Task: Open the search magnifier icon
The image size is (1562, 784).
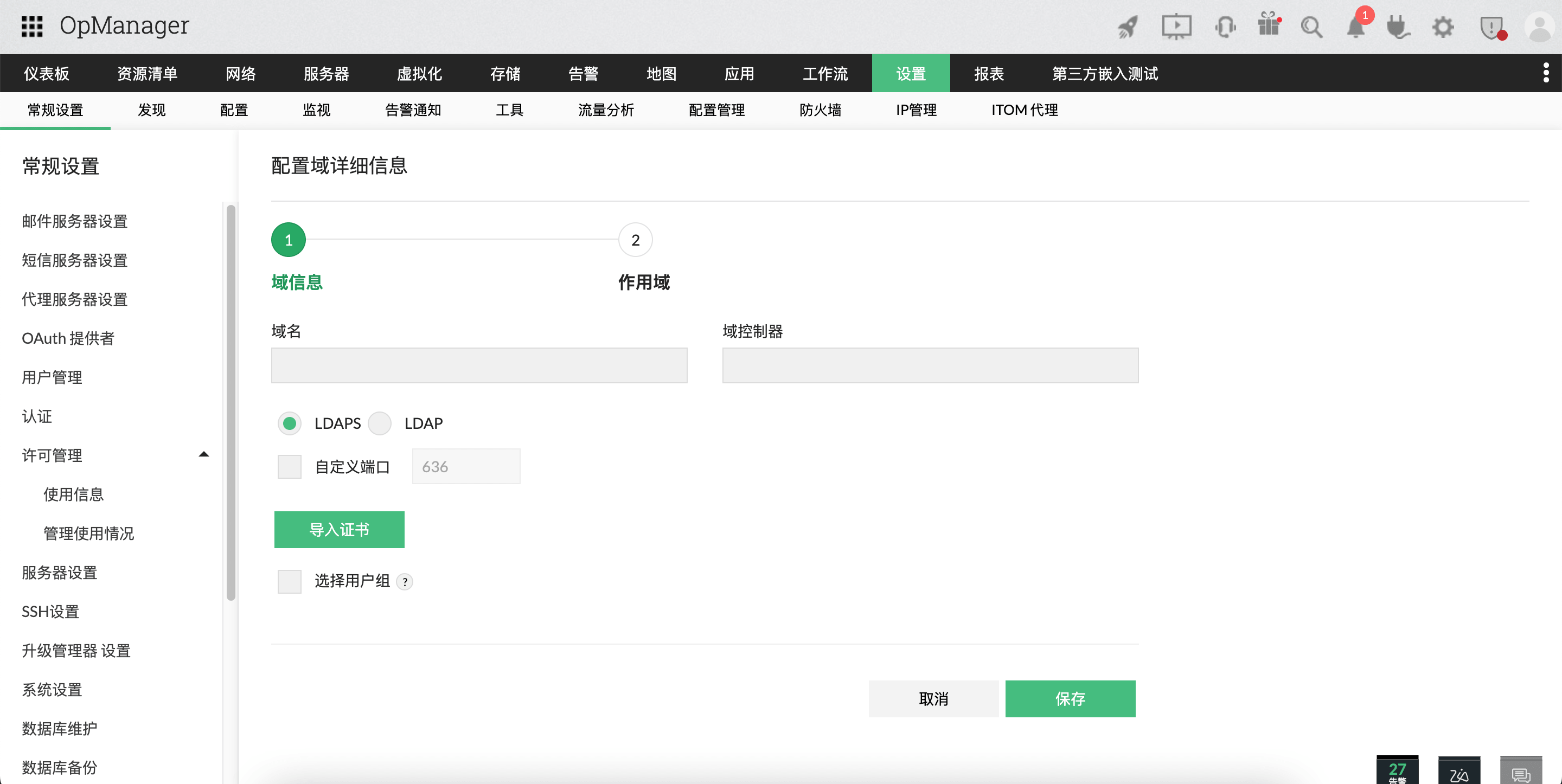Action: tap(1311, 27)
